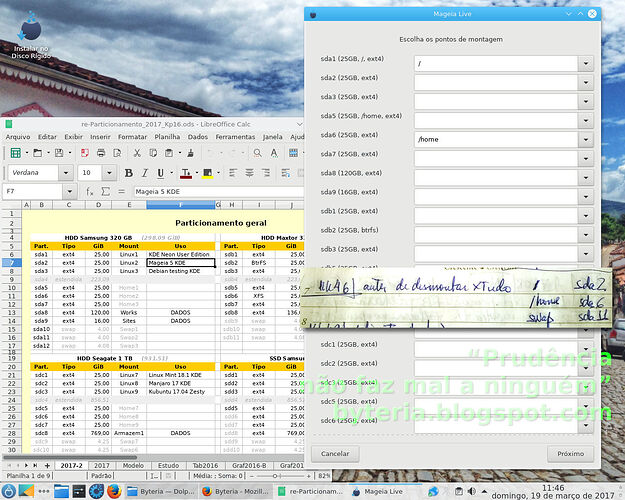
Task: Click the formula input line in Calc
Action: tap(218, 192)
